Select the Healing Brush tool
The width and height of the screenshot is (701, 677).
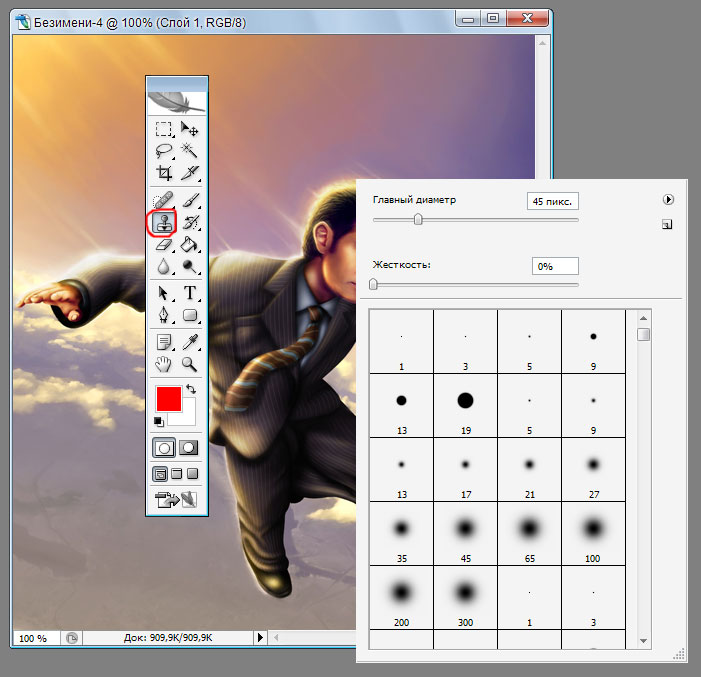[x=163, y=201]
